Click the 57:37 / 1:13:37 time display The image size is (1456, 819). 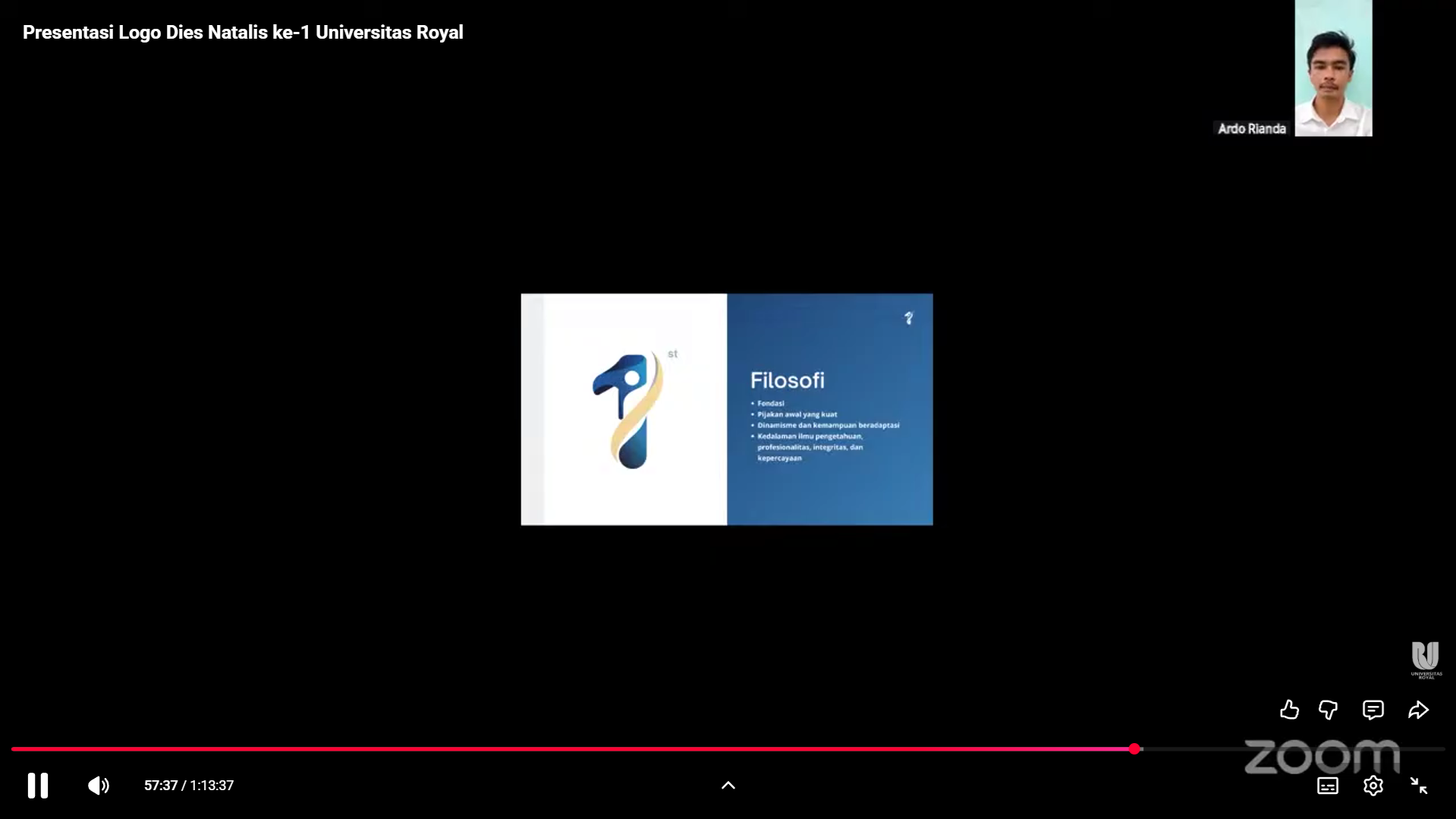(189, 786)
